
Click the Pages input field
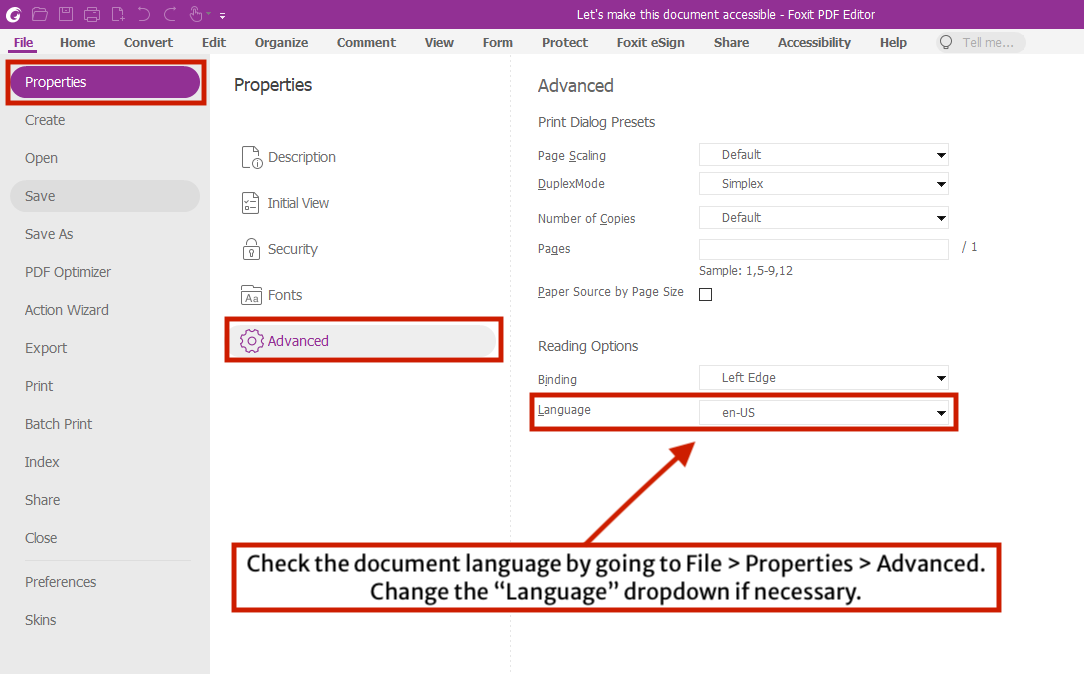click(823, 249)
